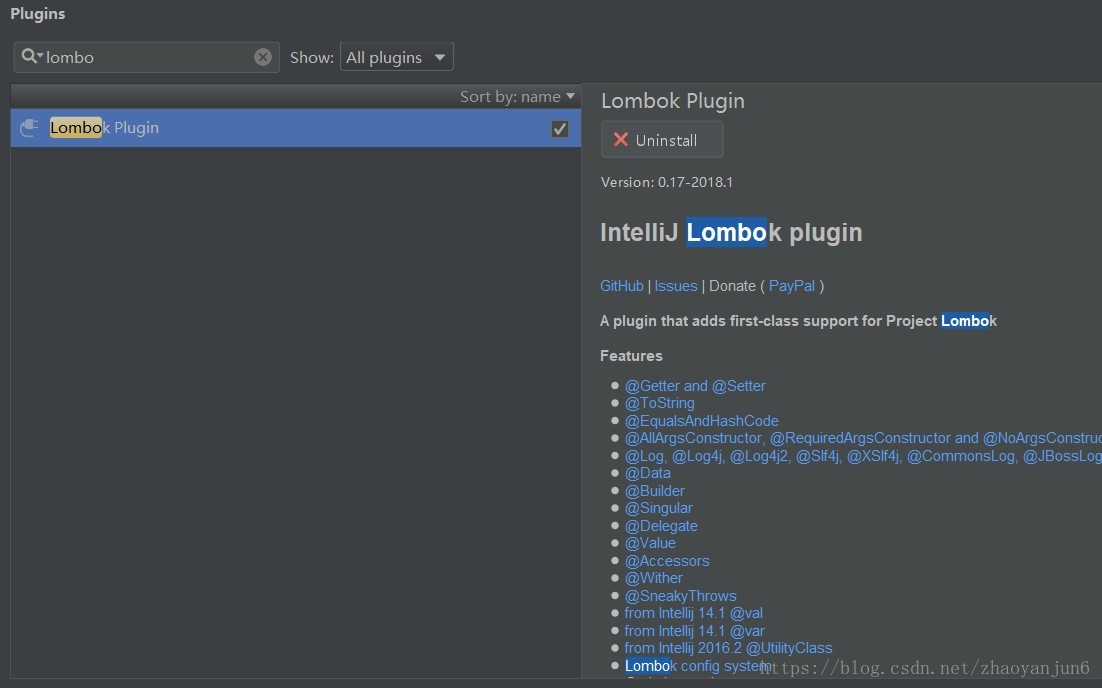
Task: Clear the plugin search text
Action: pyautogui.click(x=263, y=57)
